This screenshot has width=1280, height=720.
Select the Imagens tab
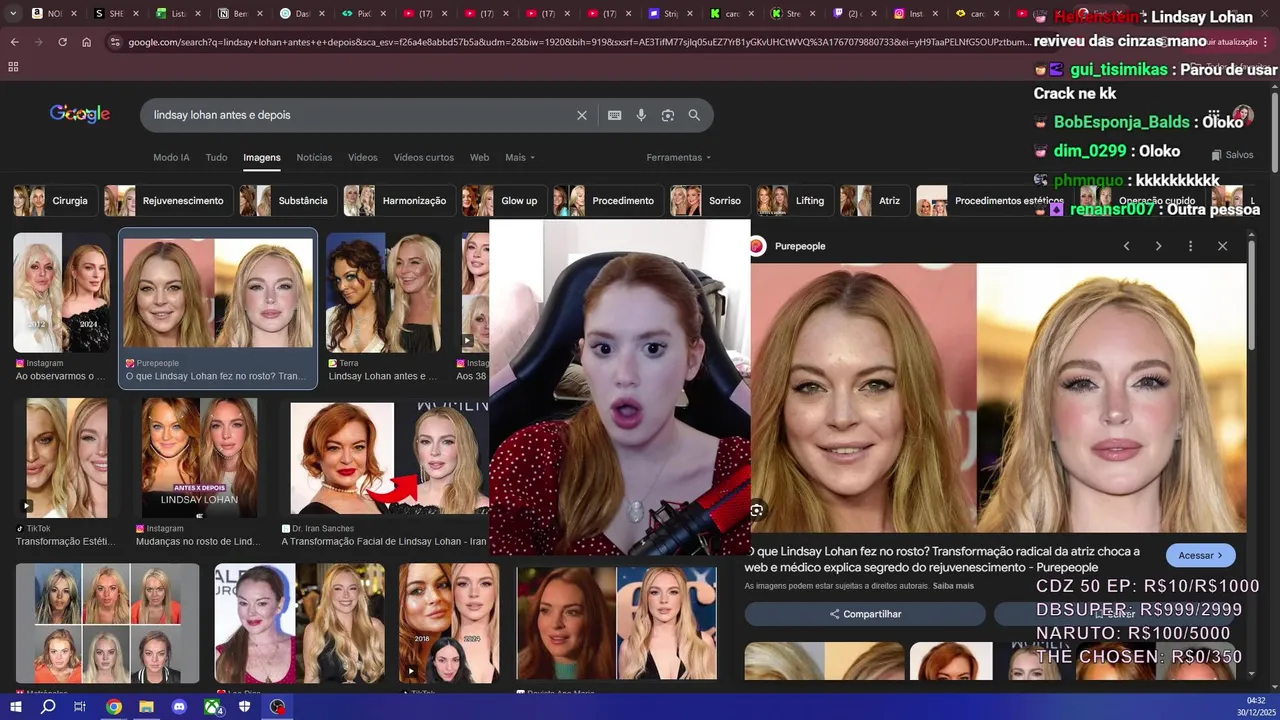click(x=262, y=157)
